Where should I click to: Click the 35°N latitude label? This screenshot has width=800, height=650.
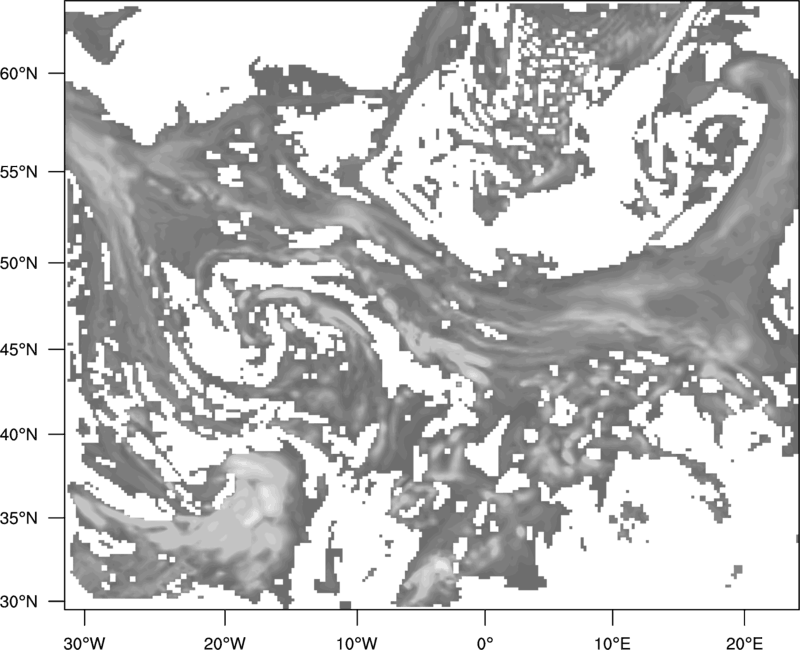coord(19,518)
